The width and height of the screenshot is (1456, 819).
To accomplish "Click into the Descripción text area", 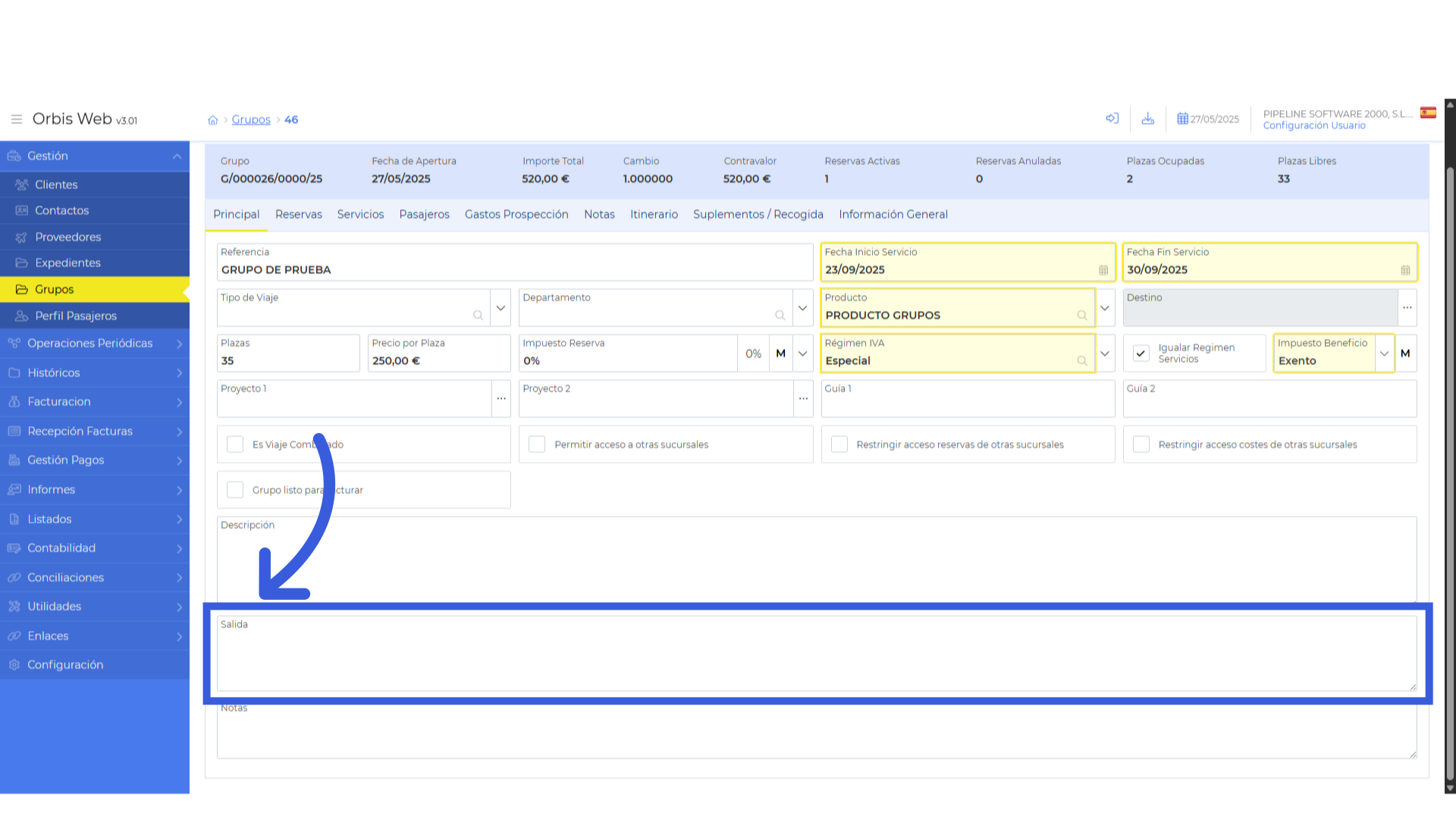I will [x=817, y=560].
